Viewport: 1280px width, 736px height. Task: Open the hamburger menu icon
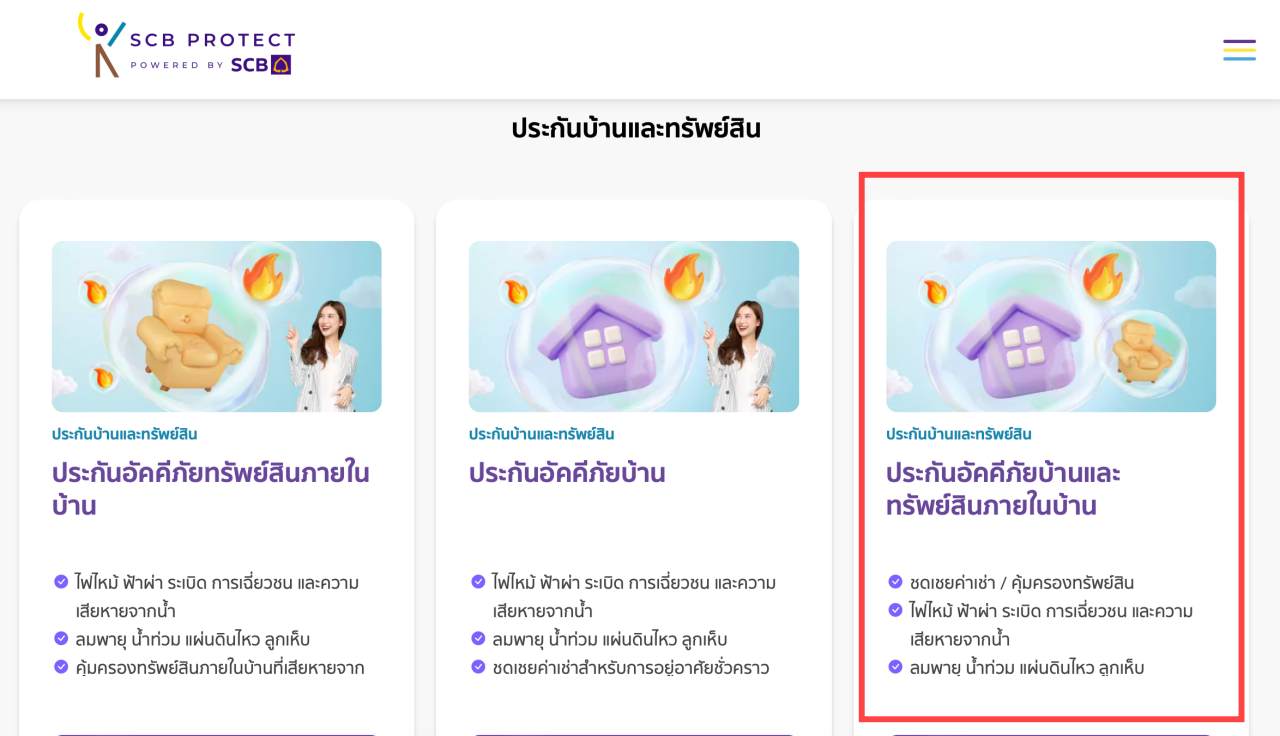(1239, 50)
